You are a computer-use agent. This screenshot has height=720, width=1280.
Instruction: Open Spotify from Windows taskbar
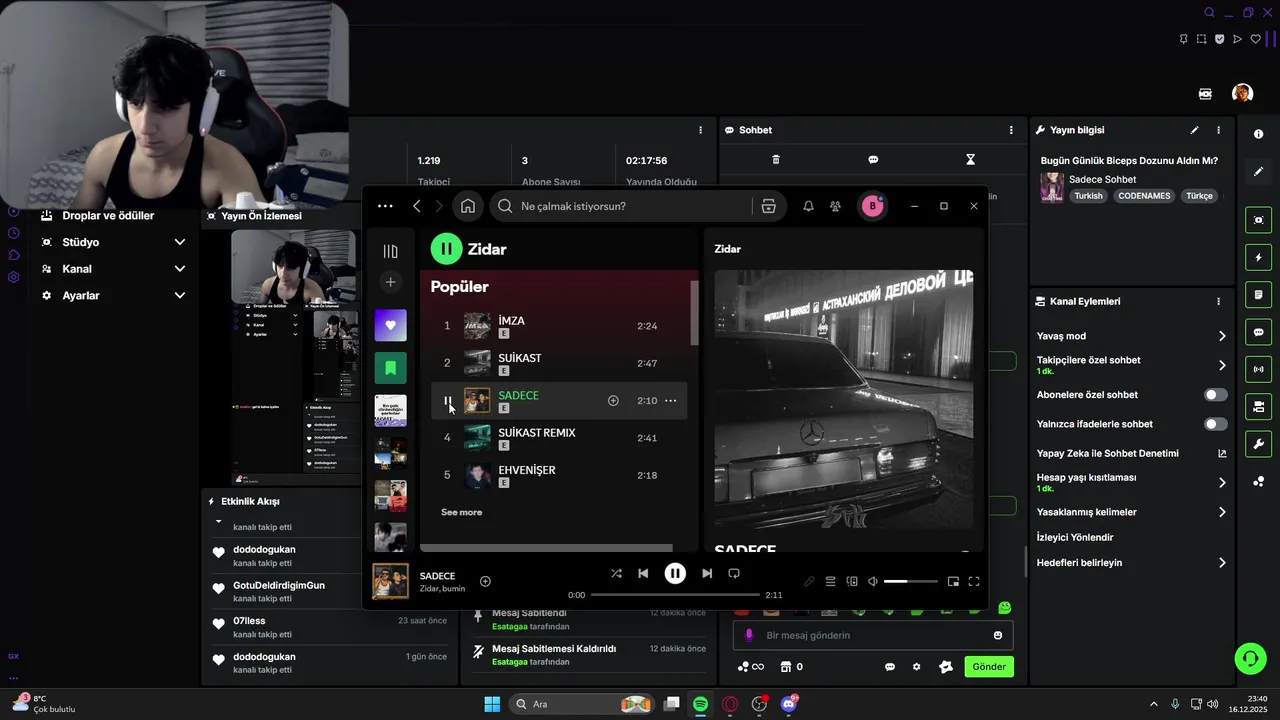[x=700, y=704]
